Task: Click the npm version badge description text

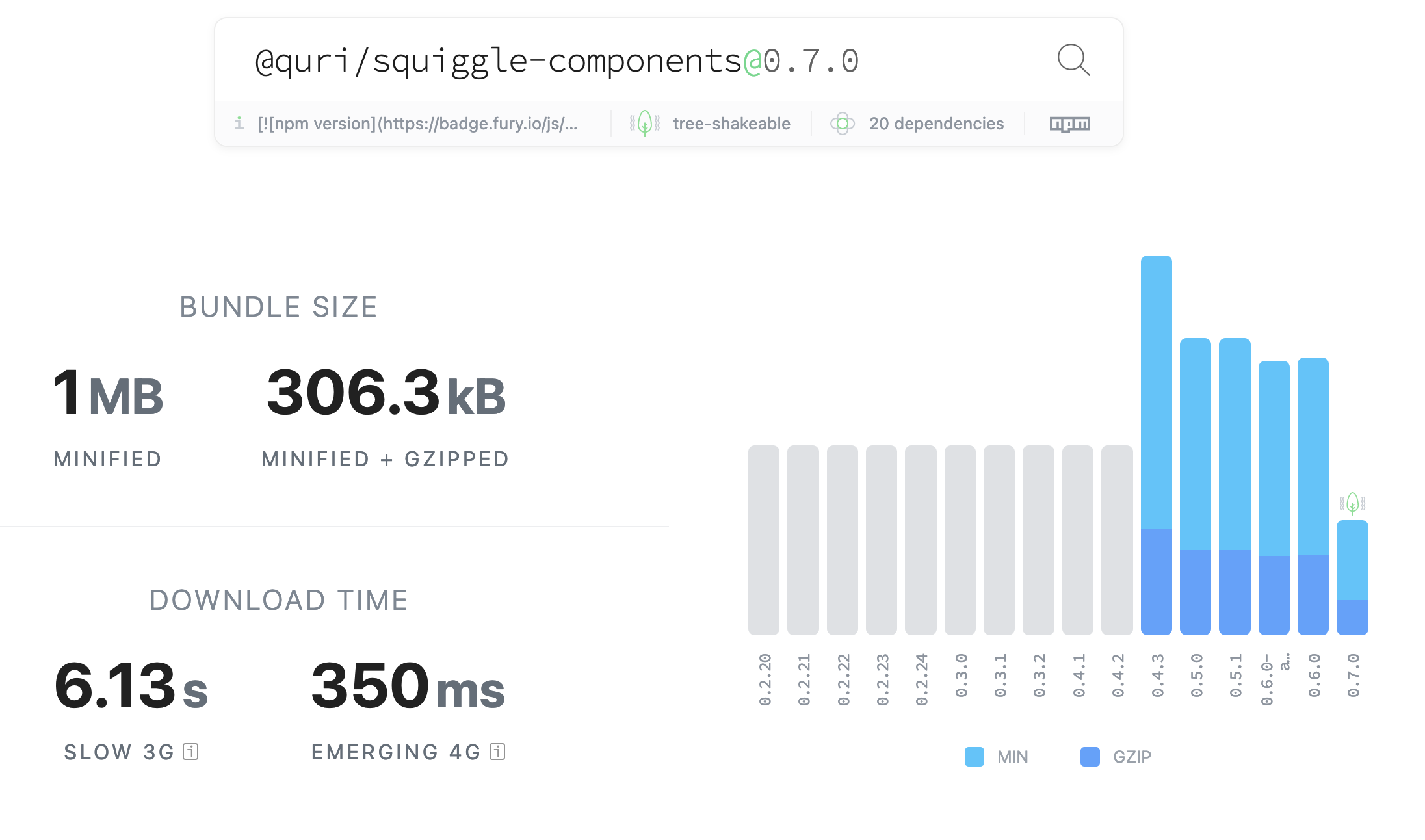Action: tap(417, 124)
